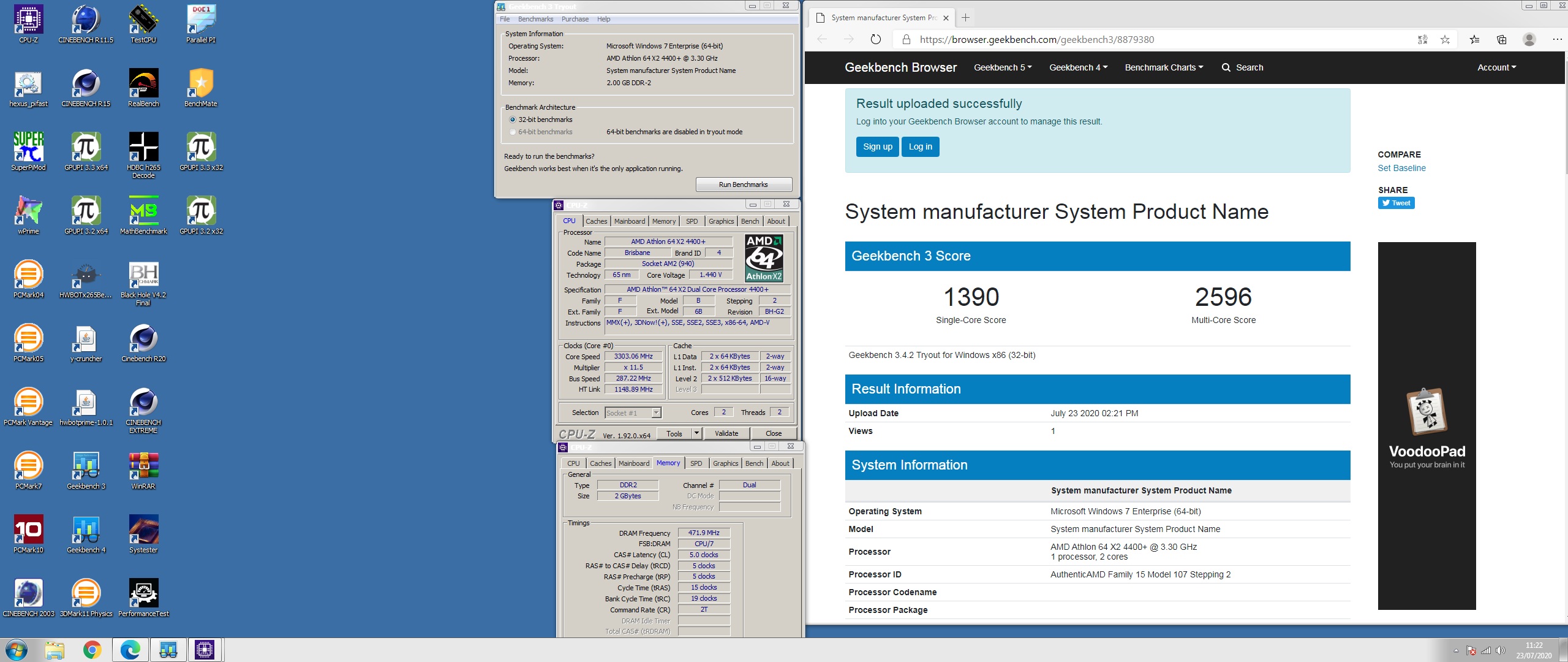Launch PCMark04 shortcut

point(28,280)
